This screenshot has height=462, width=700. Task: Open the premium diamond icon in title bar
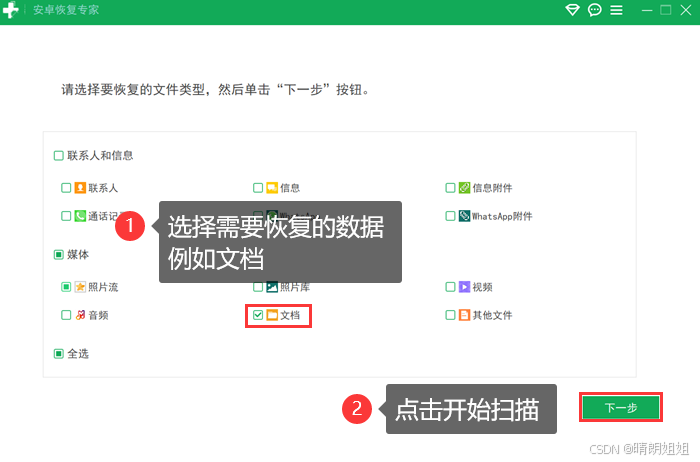coord(572,10)
